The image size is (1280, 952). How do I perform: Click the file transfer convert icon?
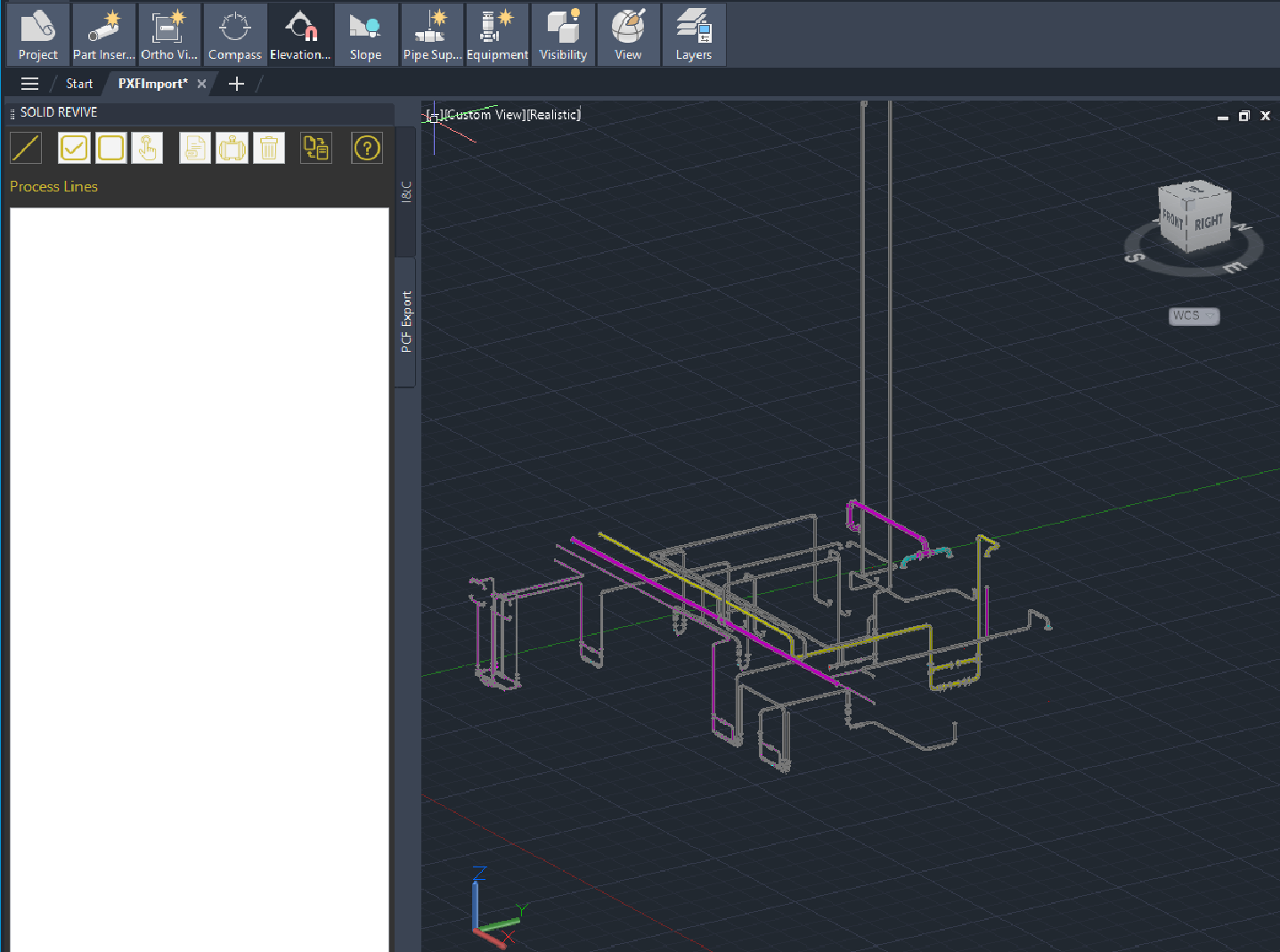(x=316, y=148)
